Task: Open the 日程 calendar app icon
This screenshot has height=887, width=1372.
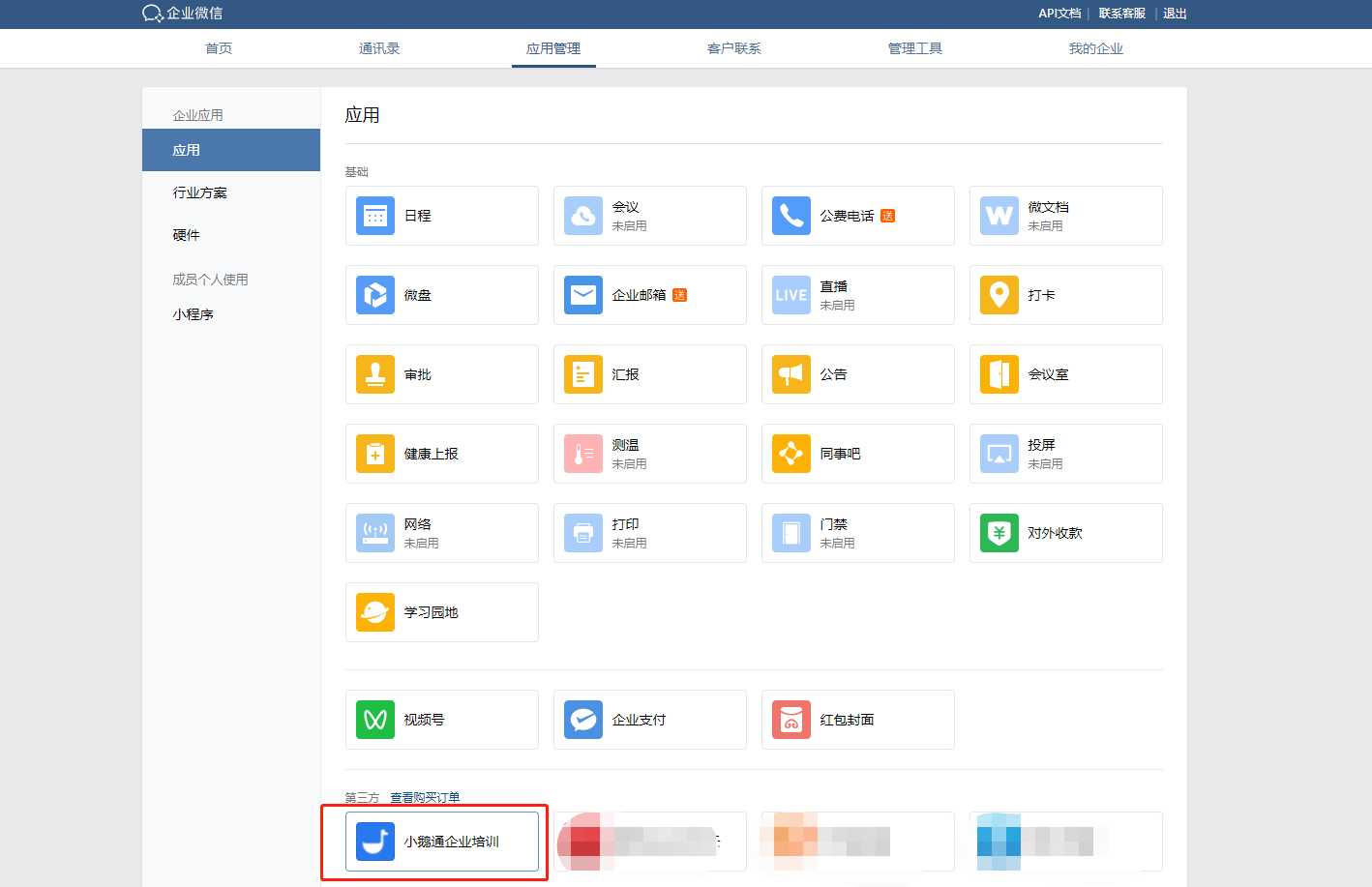Action: [375, 216]
